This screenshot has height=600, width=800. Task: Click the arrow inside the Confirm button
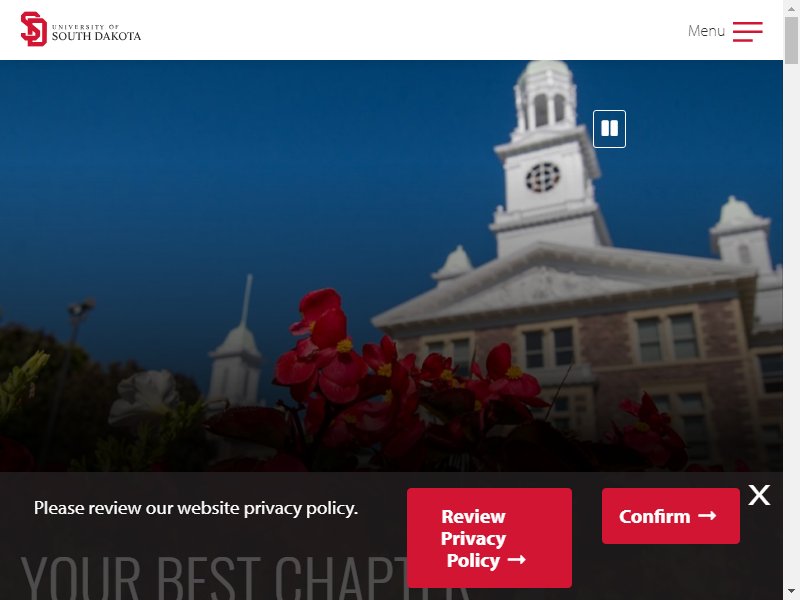707,516
